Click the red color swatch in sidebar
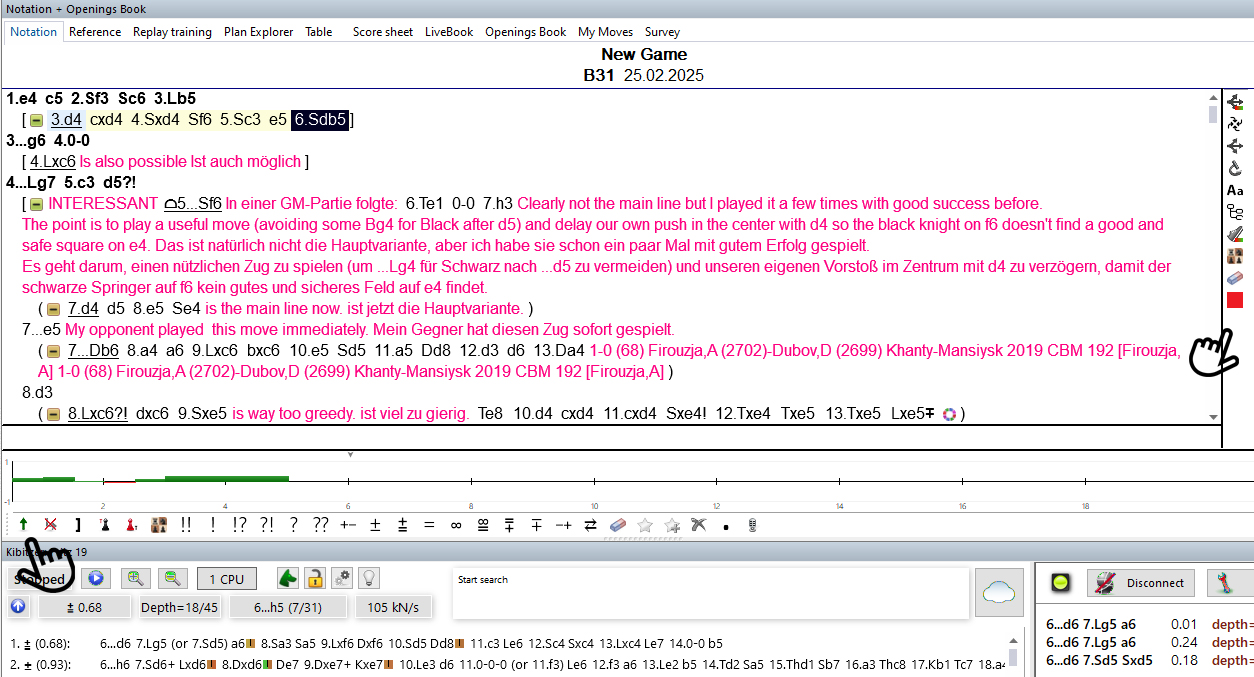 point(1235,300)
